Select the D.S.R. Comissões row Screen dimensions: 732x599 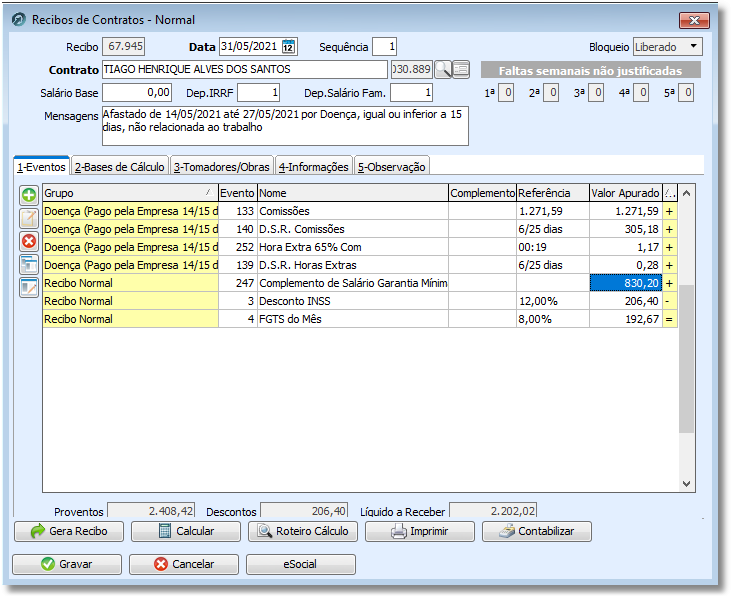[x=359, y=229]
